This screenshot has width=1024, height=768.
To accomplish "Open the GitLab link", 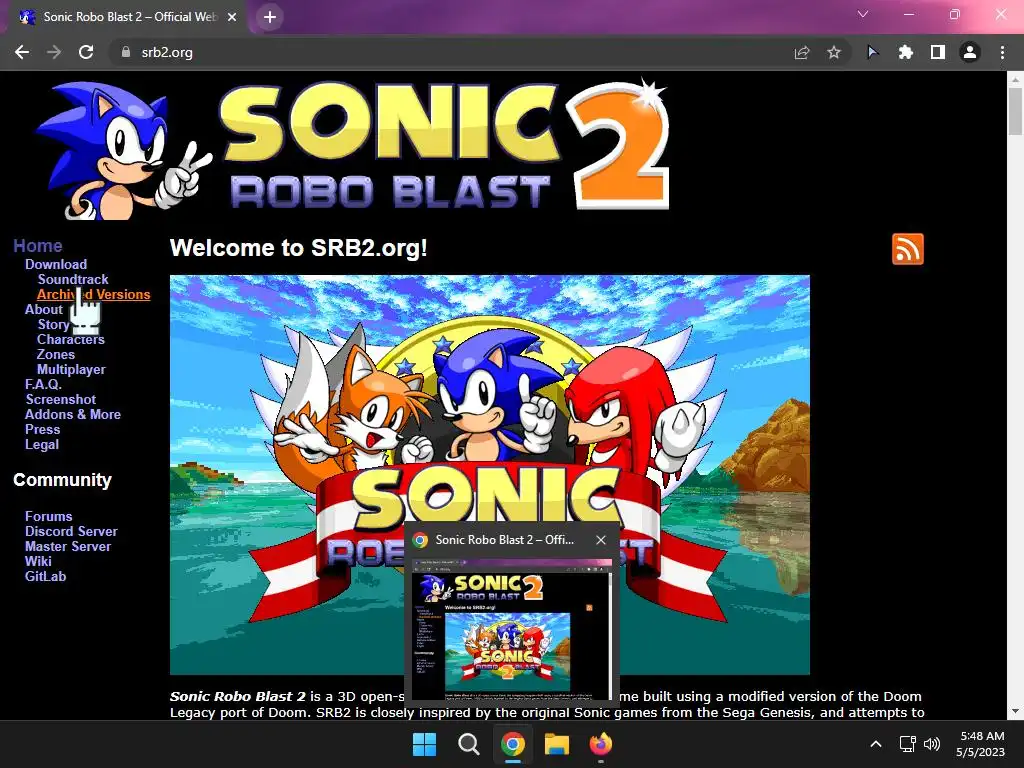I will point(45,577).
